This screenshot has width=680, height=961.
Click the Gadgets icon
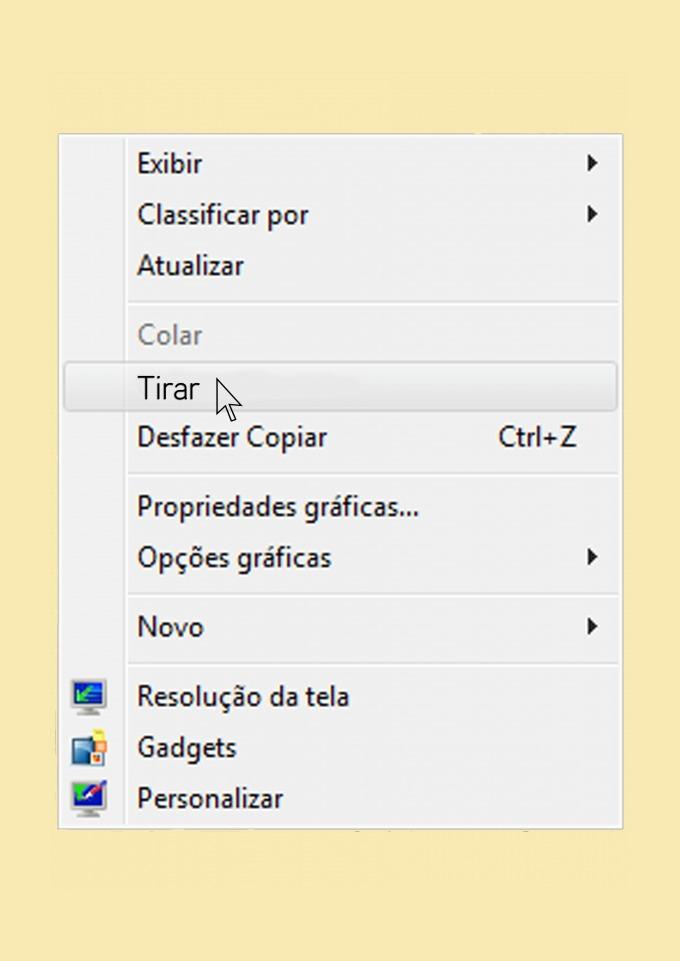[x=89, y=747]
